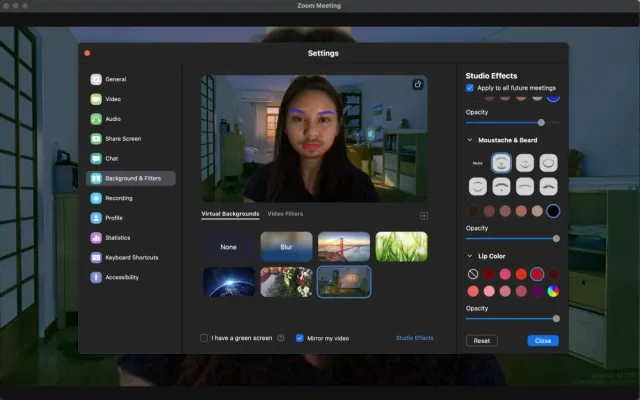
Task: Click the Studio Effects link
Action: (414, 338)
